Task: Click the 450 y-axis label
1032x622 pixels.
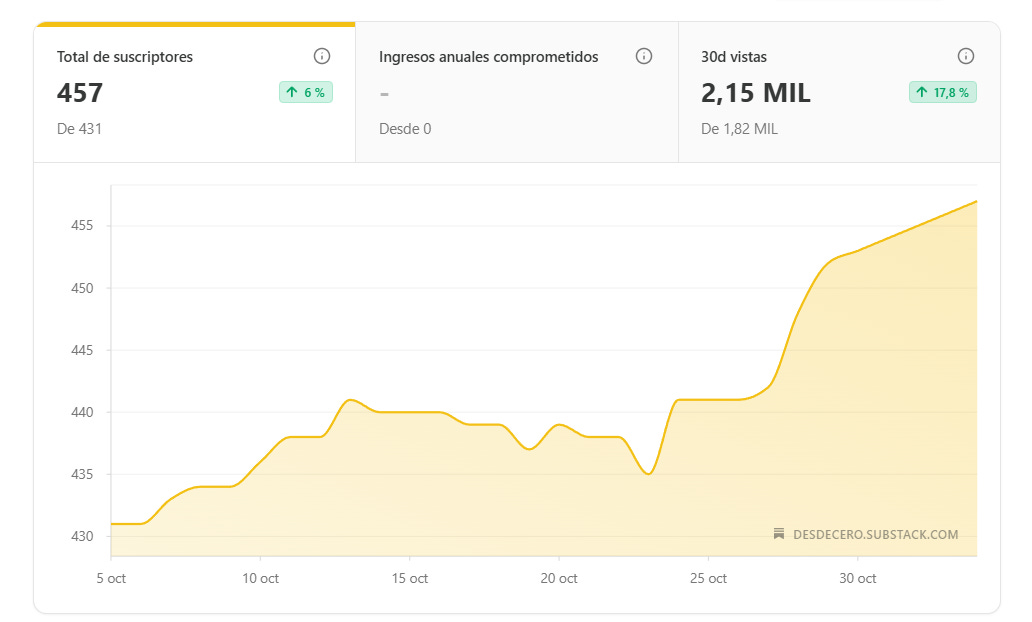Action: (x=82, y=288)
